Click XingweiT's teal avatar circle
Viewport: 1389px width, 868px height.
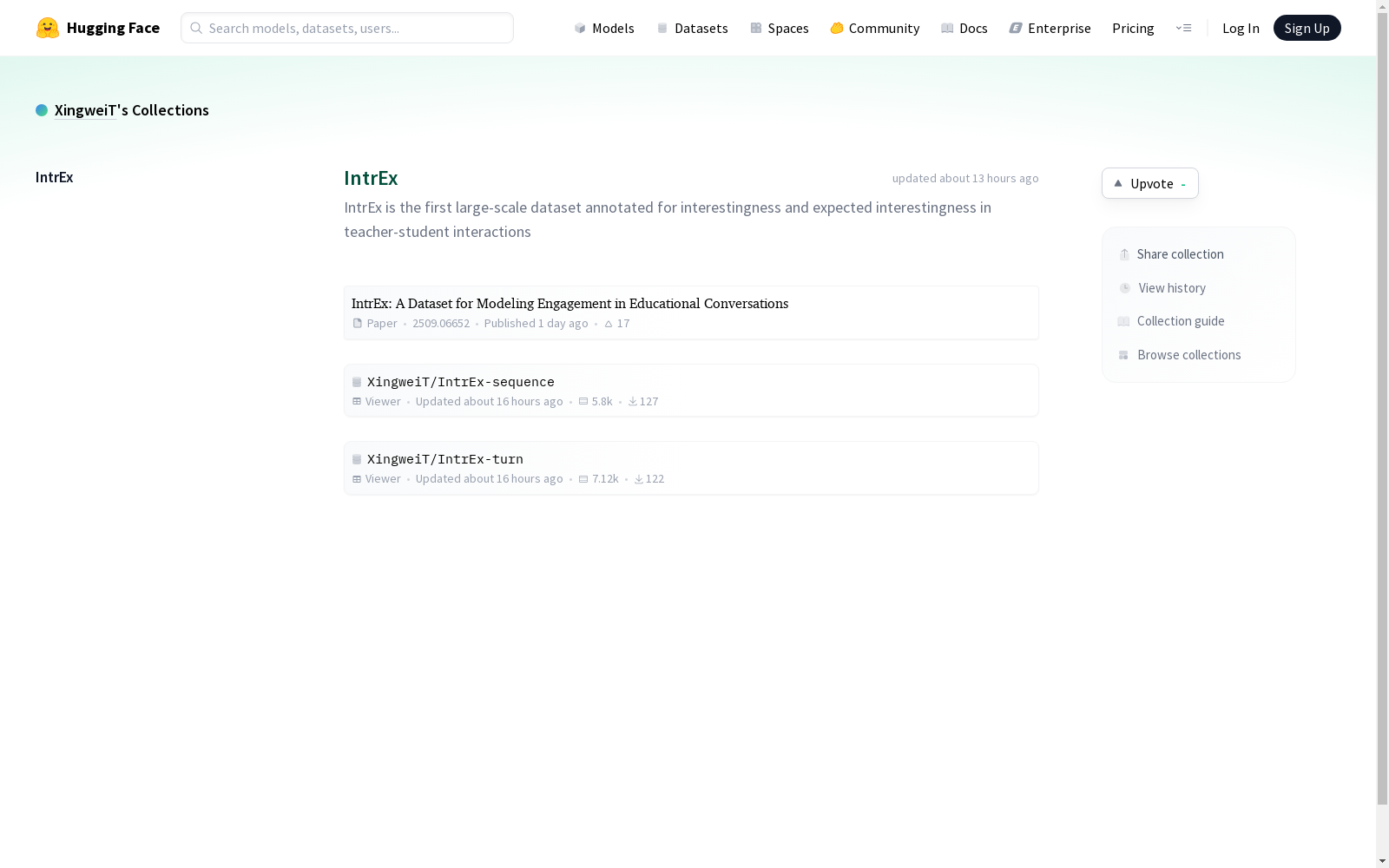[42, 110]
